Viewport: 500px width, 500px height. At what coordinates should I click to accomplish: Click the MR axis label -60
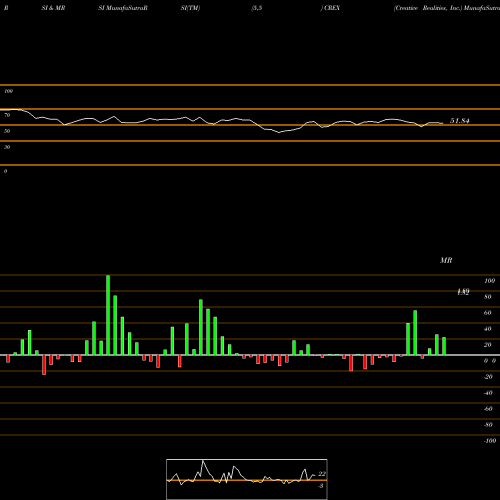(x=488, y=409)
